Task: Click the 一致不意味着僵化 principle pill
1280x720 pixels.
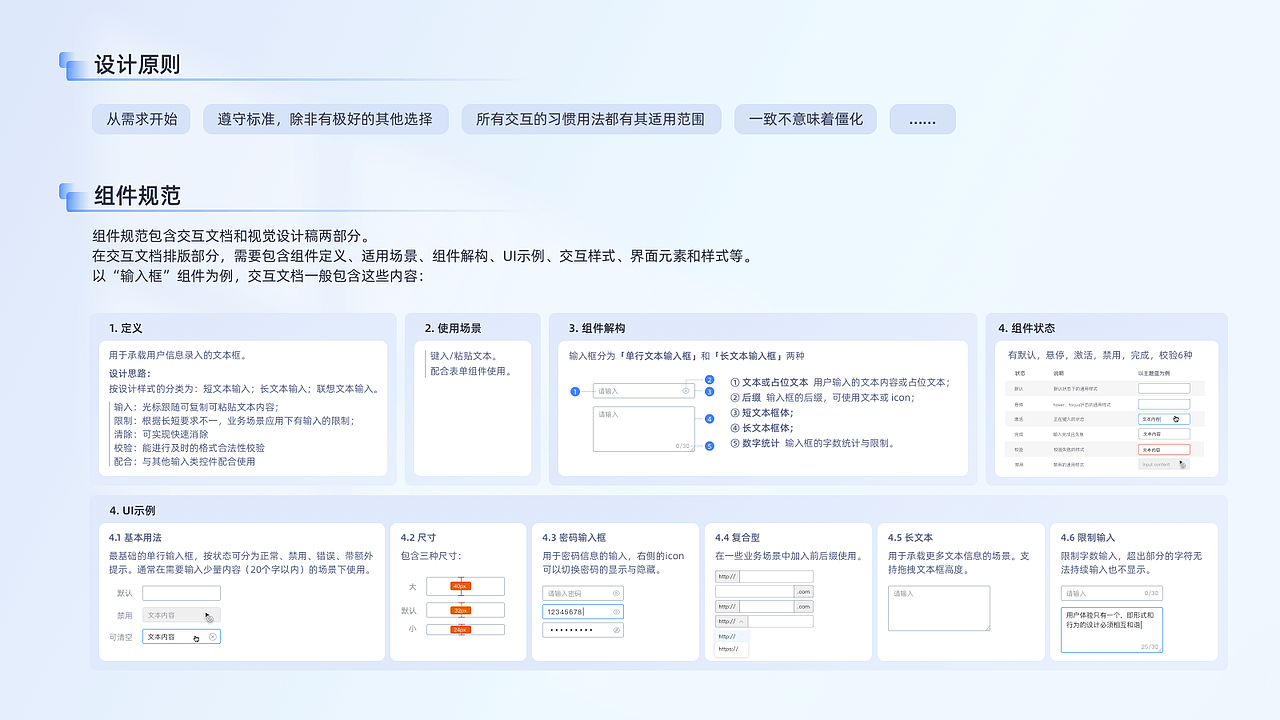Action: (805, 119)
